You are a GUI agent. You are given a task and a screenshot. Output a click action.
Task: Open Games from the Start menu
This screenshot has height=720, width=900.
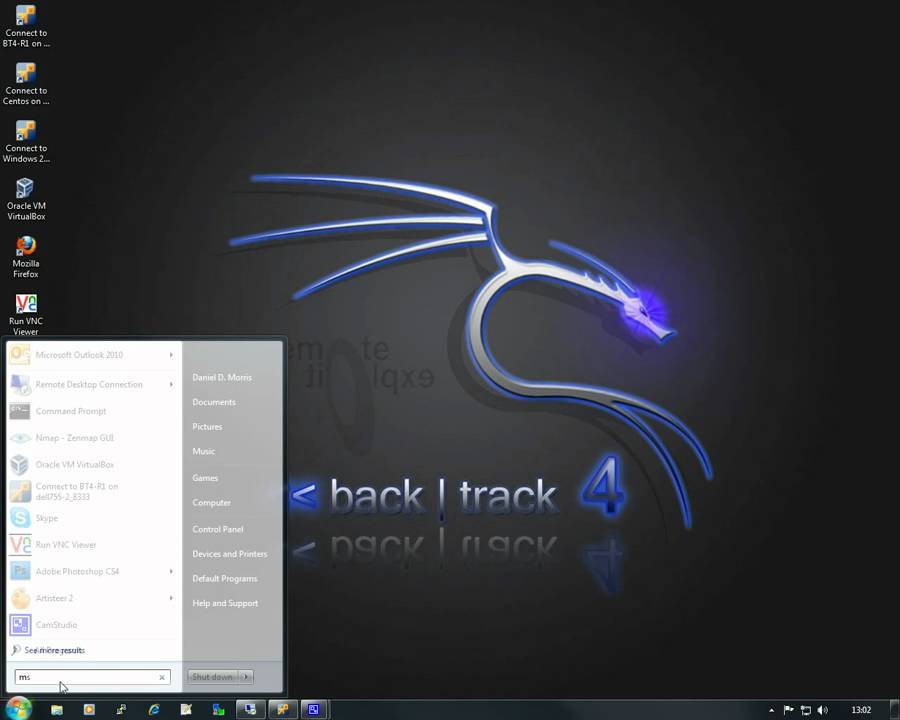click(205, 478)
